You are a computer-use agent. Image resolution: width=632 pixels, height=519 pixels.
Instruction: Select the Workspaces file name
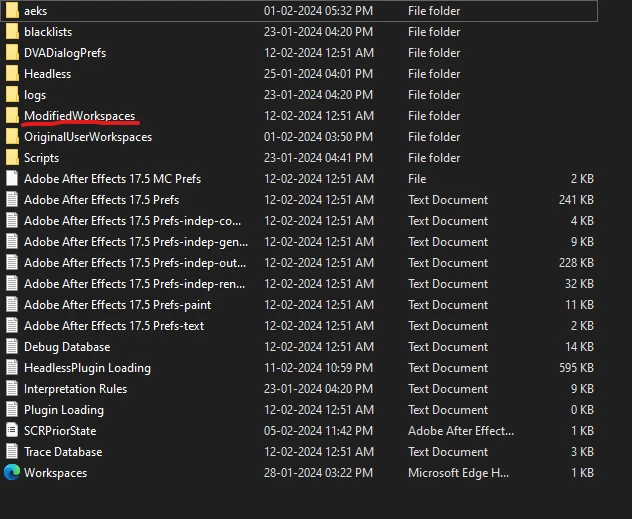pyautogui.click(x=56, y=473)
